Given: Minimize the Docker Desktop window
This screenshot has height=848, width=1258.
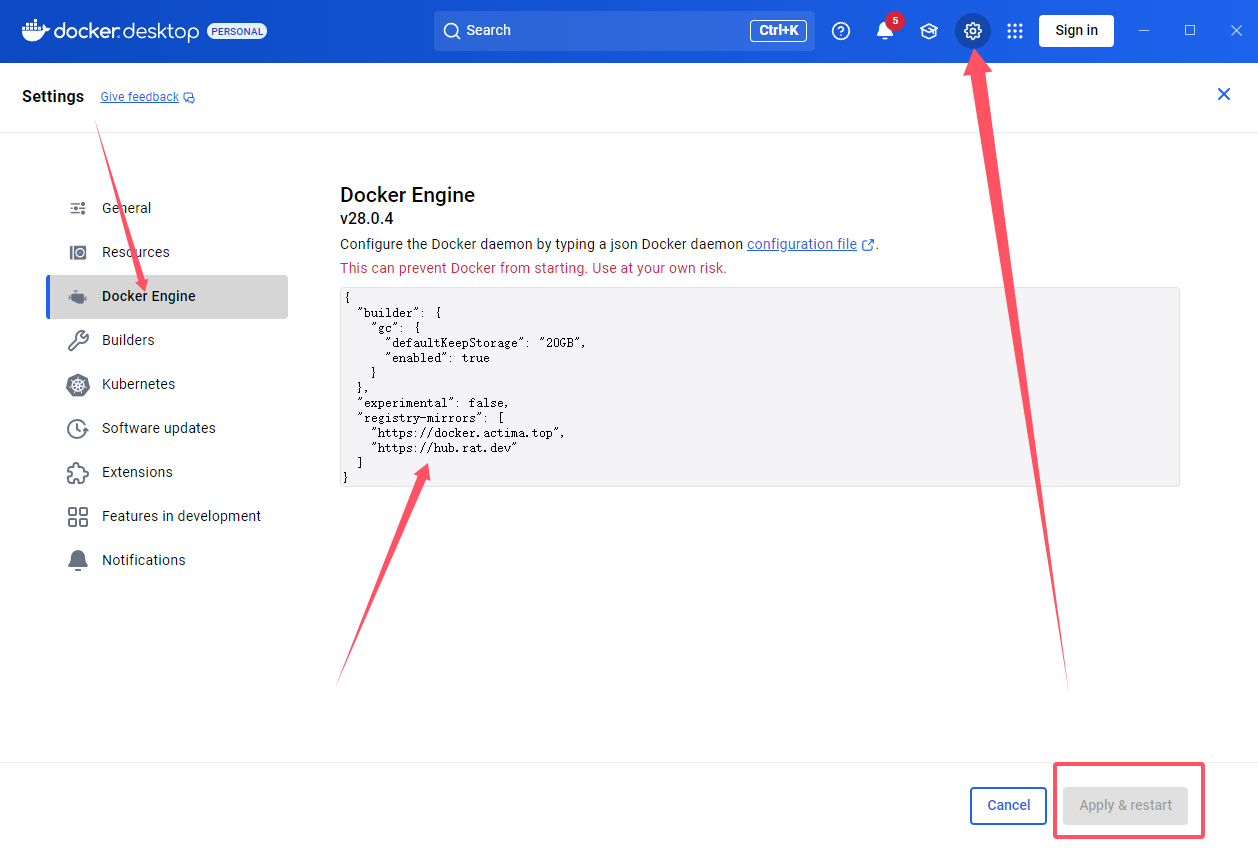Looking at the screenshot, I should click(x=1144, y=31).
